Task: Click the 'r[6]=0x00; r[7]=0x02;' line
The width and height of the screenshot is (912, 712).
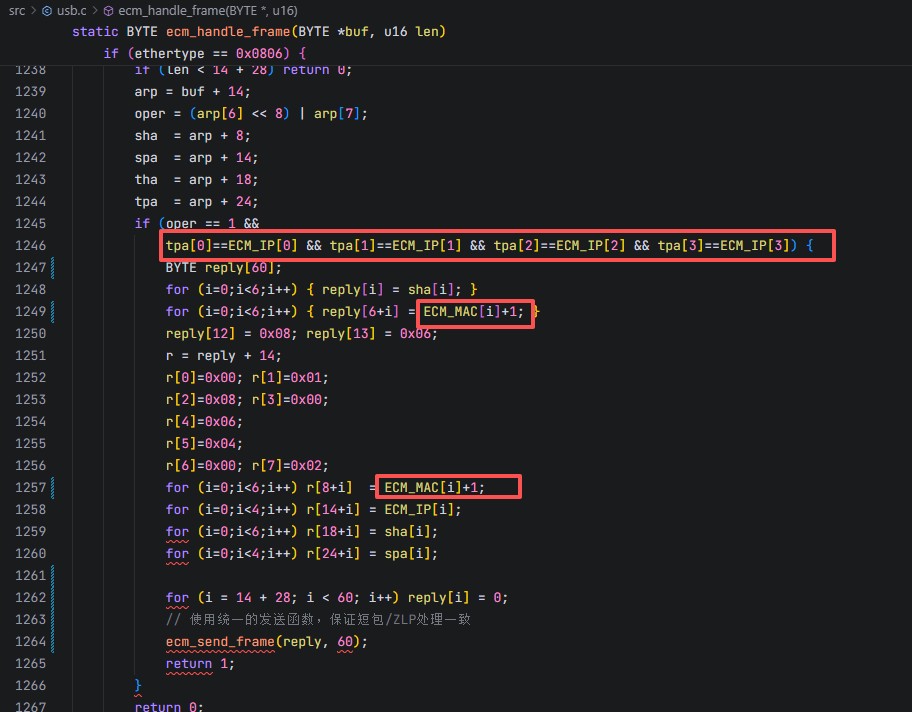Action: [247, 465]
